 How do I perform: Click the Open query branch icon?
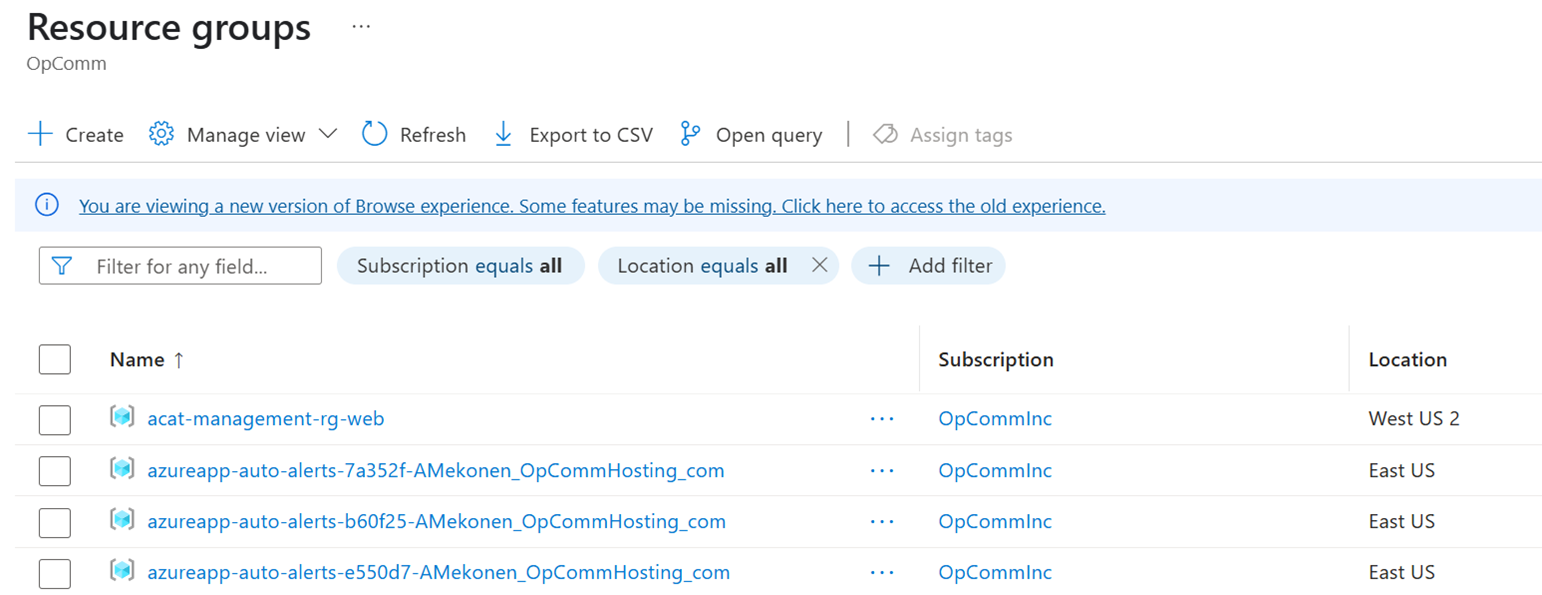click(x=690, y=134)
